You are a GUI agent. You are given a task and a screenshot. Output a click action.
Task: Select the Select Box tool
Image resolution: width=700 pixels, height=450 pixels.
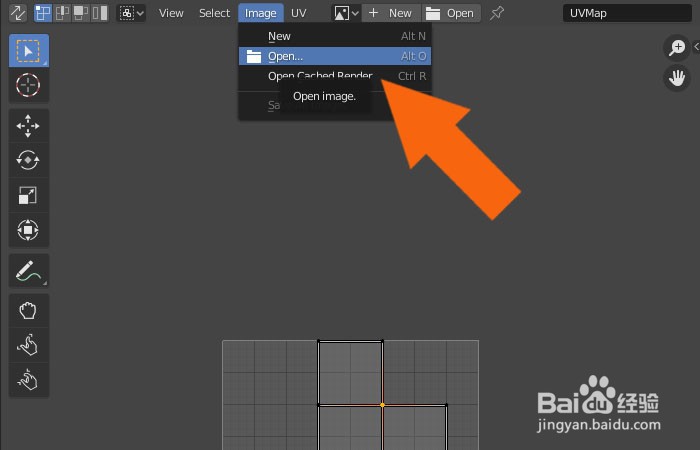click(x=29, y=51)
